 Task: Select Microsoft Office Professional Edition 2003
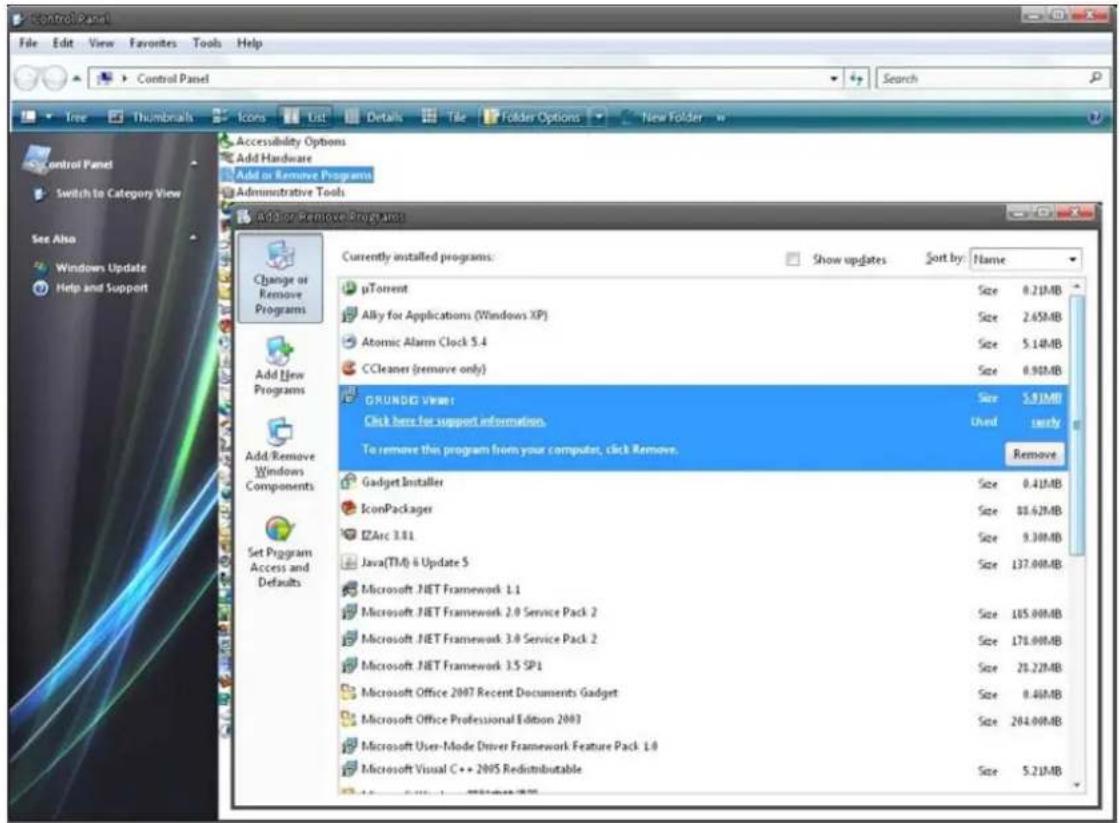pos(703,719)
